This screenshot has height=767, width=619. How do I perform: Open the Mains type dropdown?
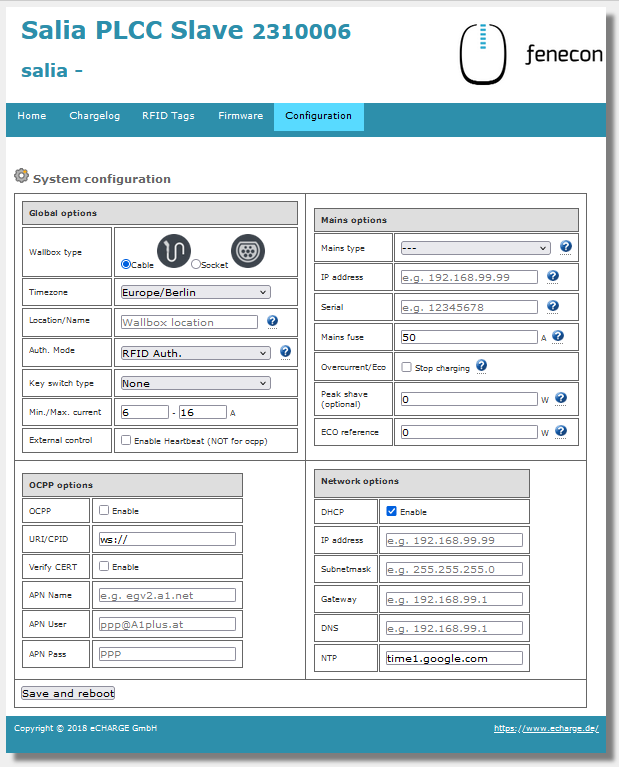pyautogui.click(x=475, y=248)
